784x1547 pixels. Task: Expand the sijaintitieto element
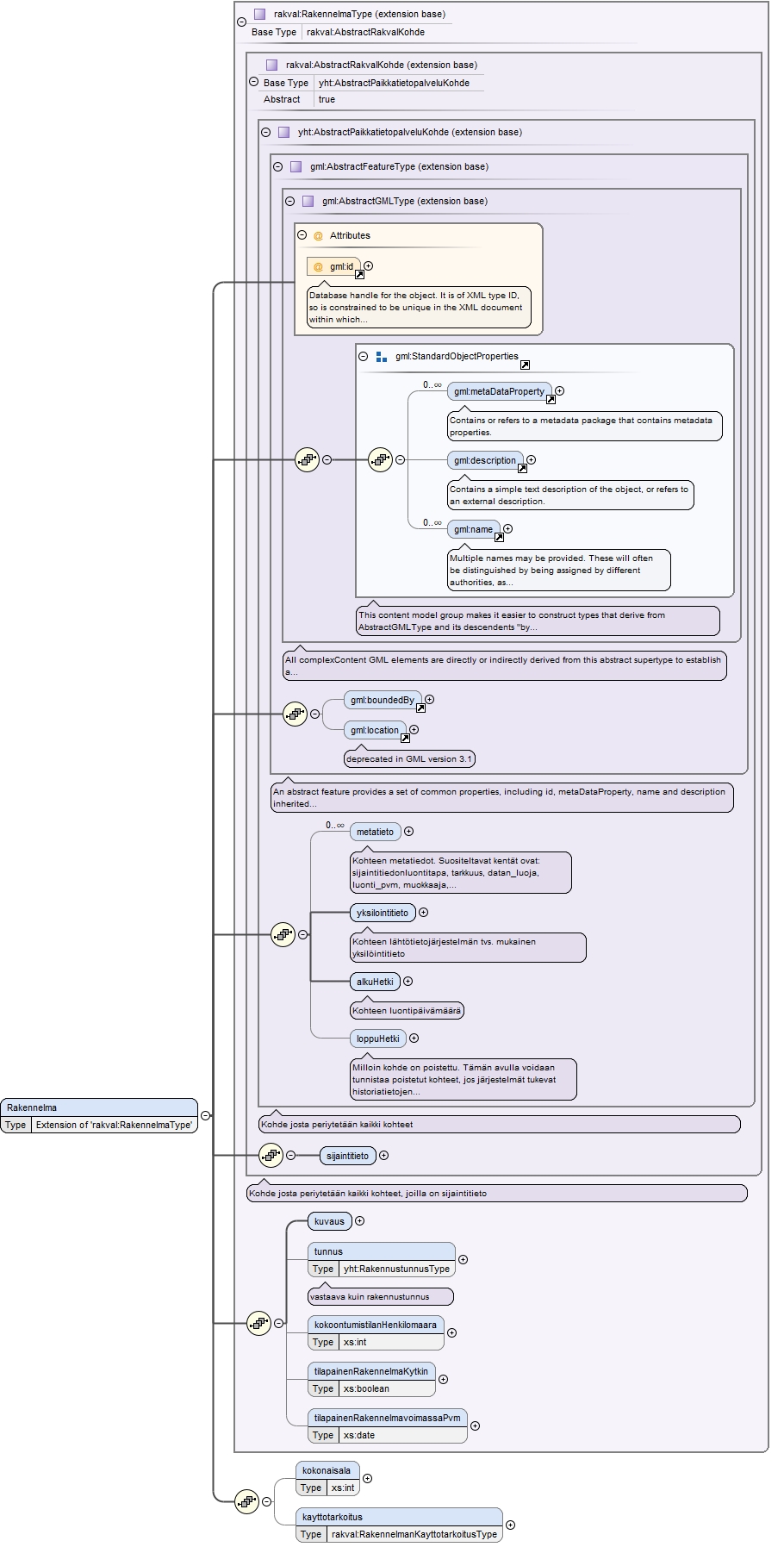[384, 1155]
